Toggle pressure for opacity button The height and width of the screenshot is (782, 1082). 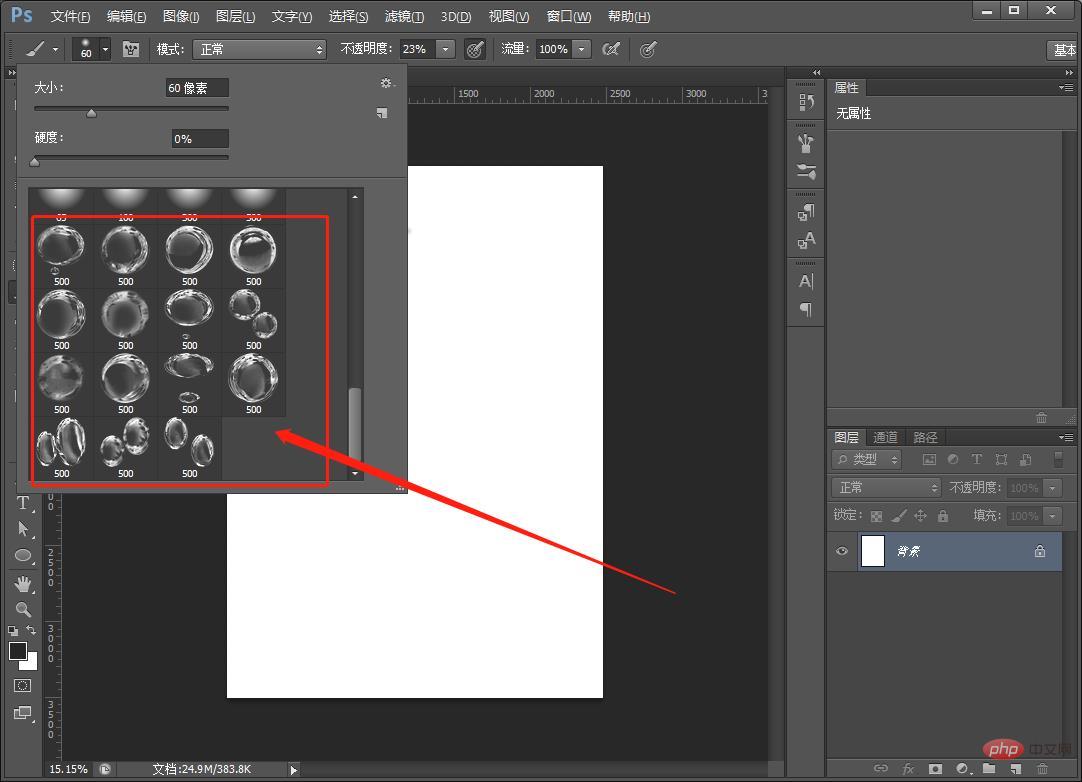(x=475, y=49)
